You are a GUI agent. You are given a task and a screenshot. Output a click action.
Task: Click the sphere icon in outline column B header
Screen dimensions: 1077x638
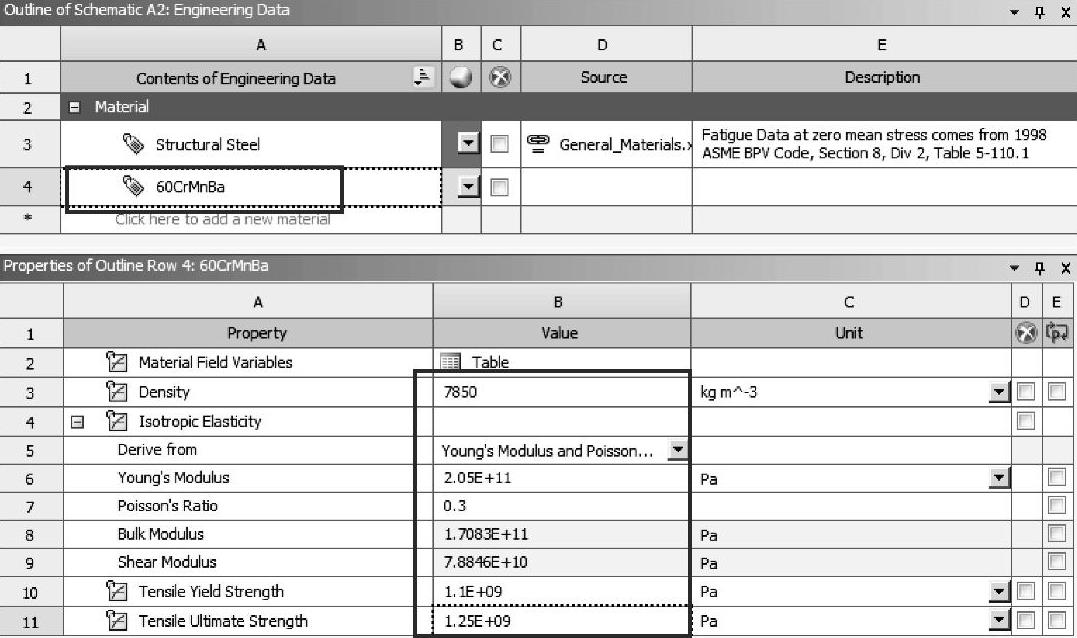tap(460, 78)
